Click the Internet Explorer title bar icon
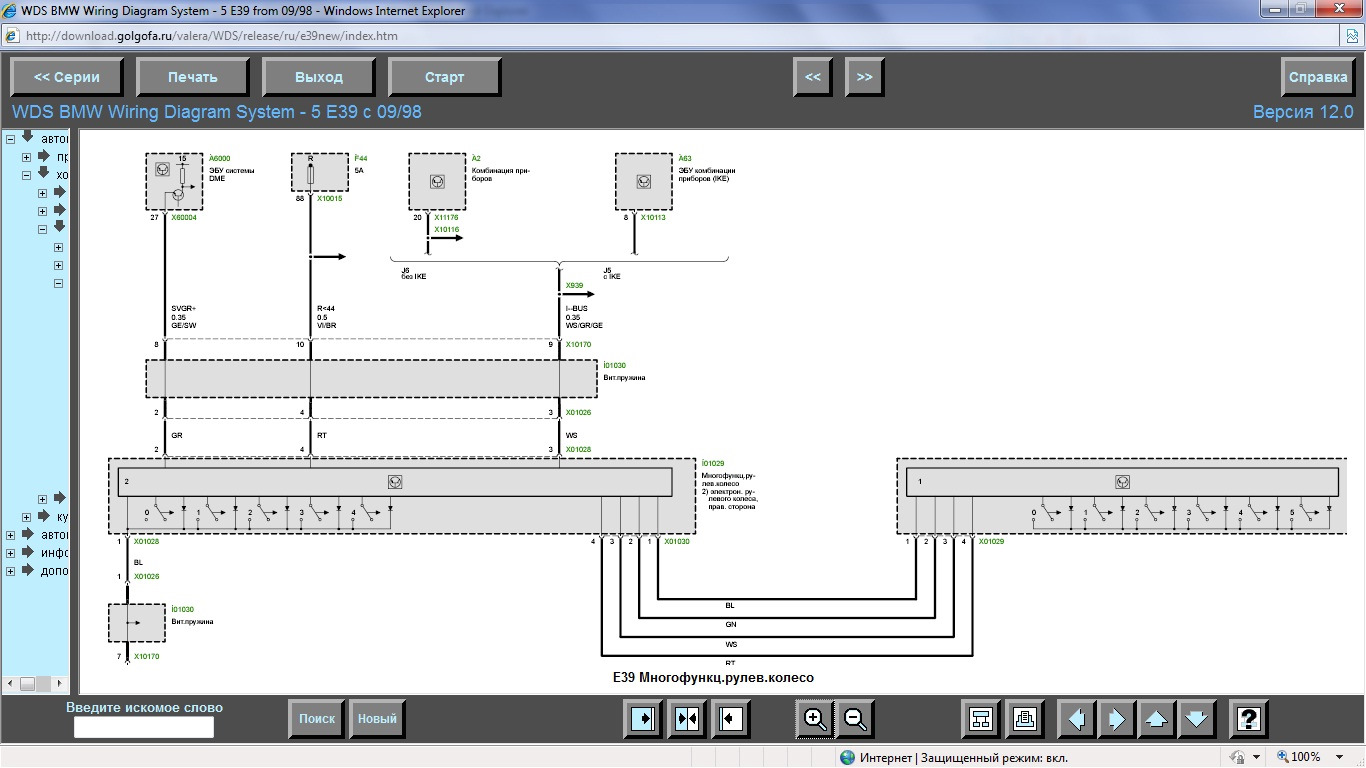 pyautogui.click(x=11, y=11)
